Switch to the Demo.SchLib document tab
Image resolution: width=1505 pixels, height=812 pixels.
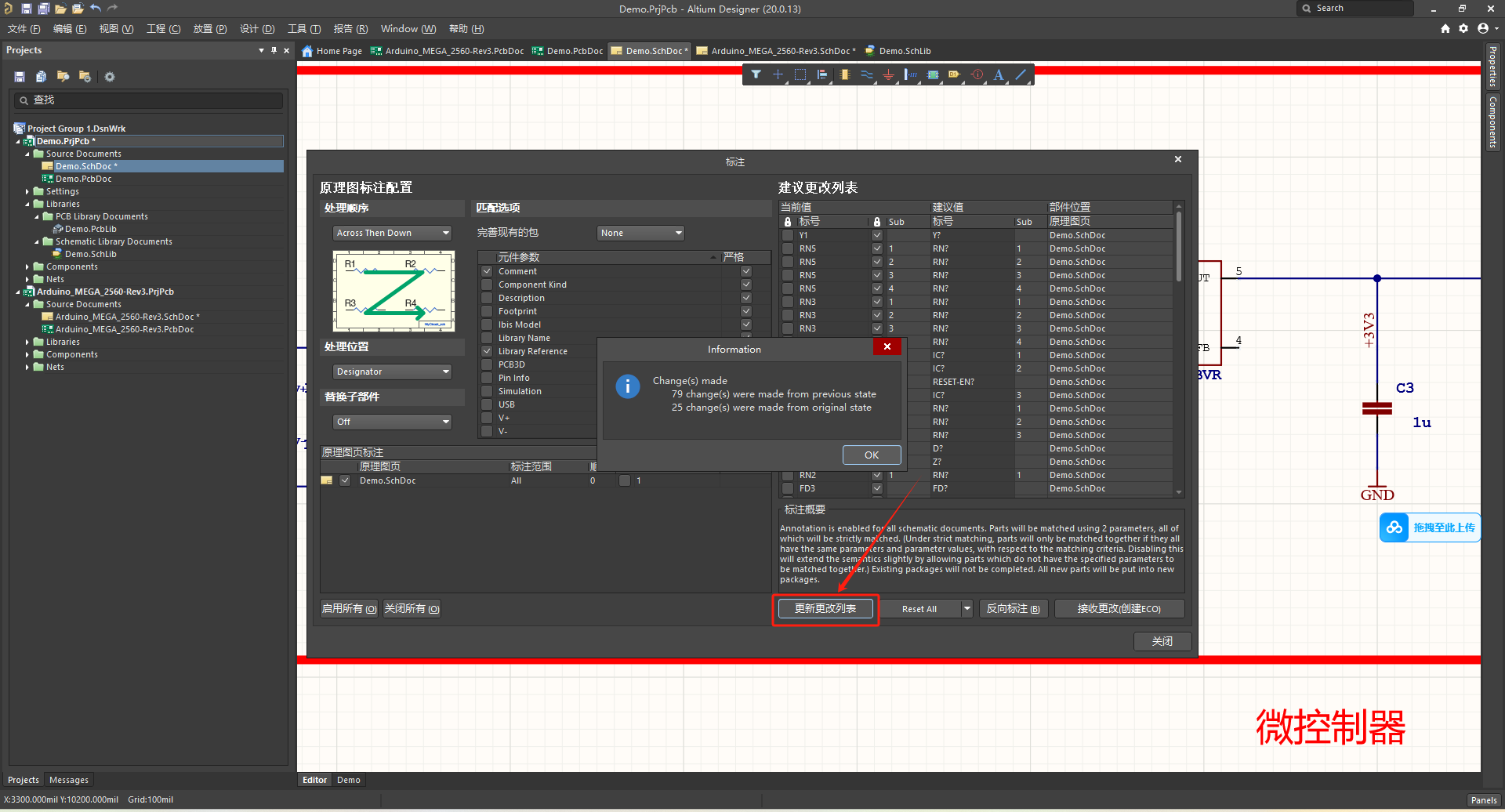898,51
